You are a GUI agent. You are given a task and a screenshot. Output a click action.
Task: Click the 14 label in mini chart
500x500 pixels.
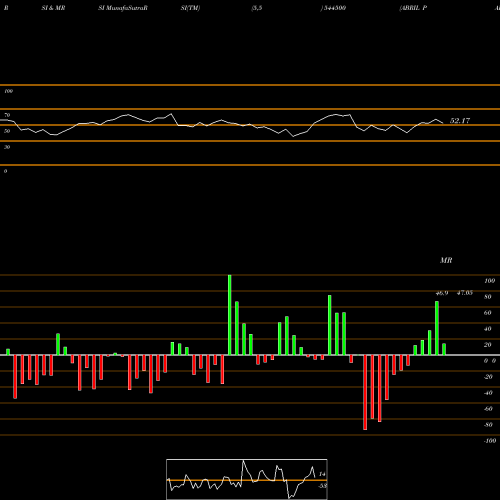pos(322,474)
